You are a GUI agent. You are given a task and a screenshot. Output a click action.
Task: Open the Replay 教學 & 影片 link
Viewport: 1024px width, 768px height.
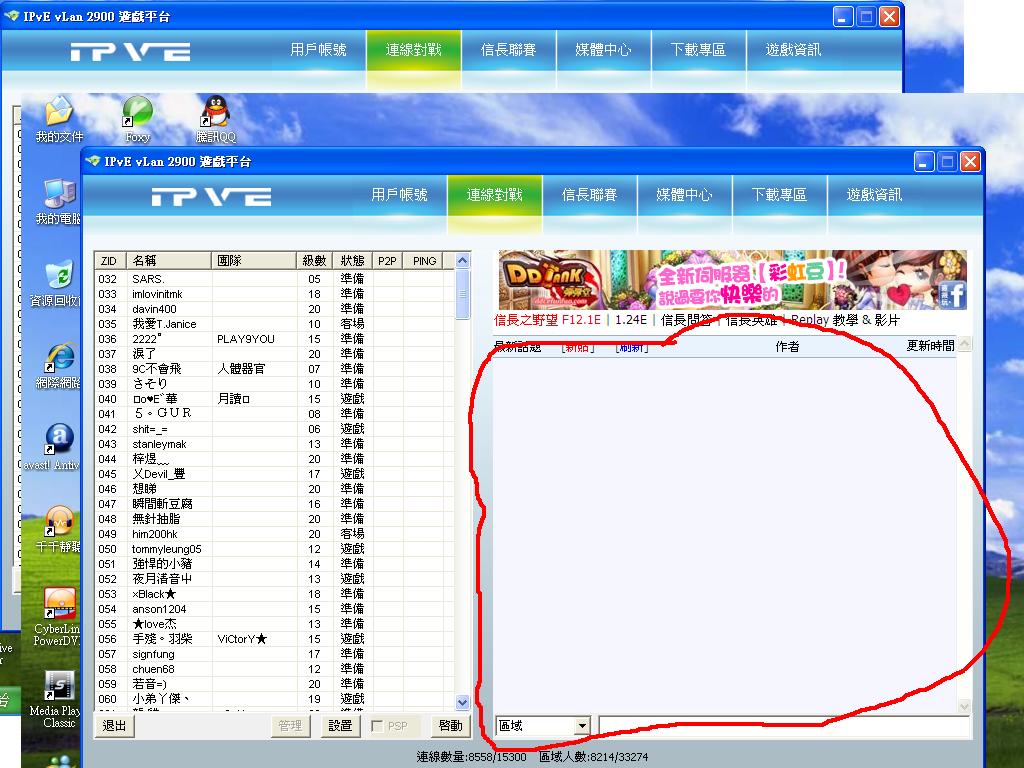(845, 320)
